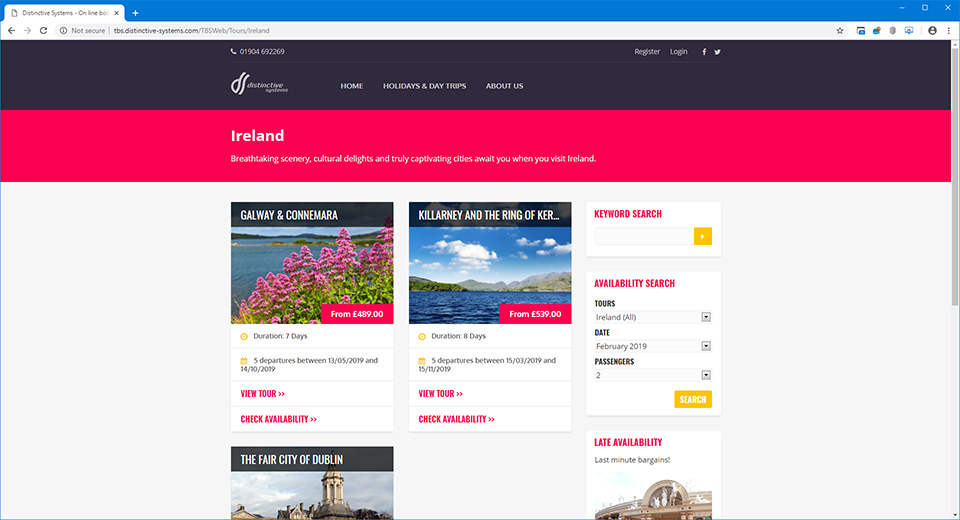
Task: Click the Last minute bargains! text
Action: tap(632, 460)
